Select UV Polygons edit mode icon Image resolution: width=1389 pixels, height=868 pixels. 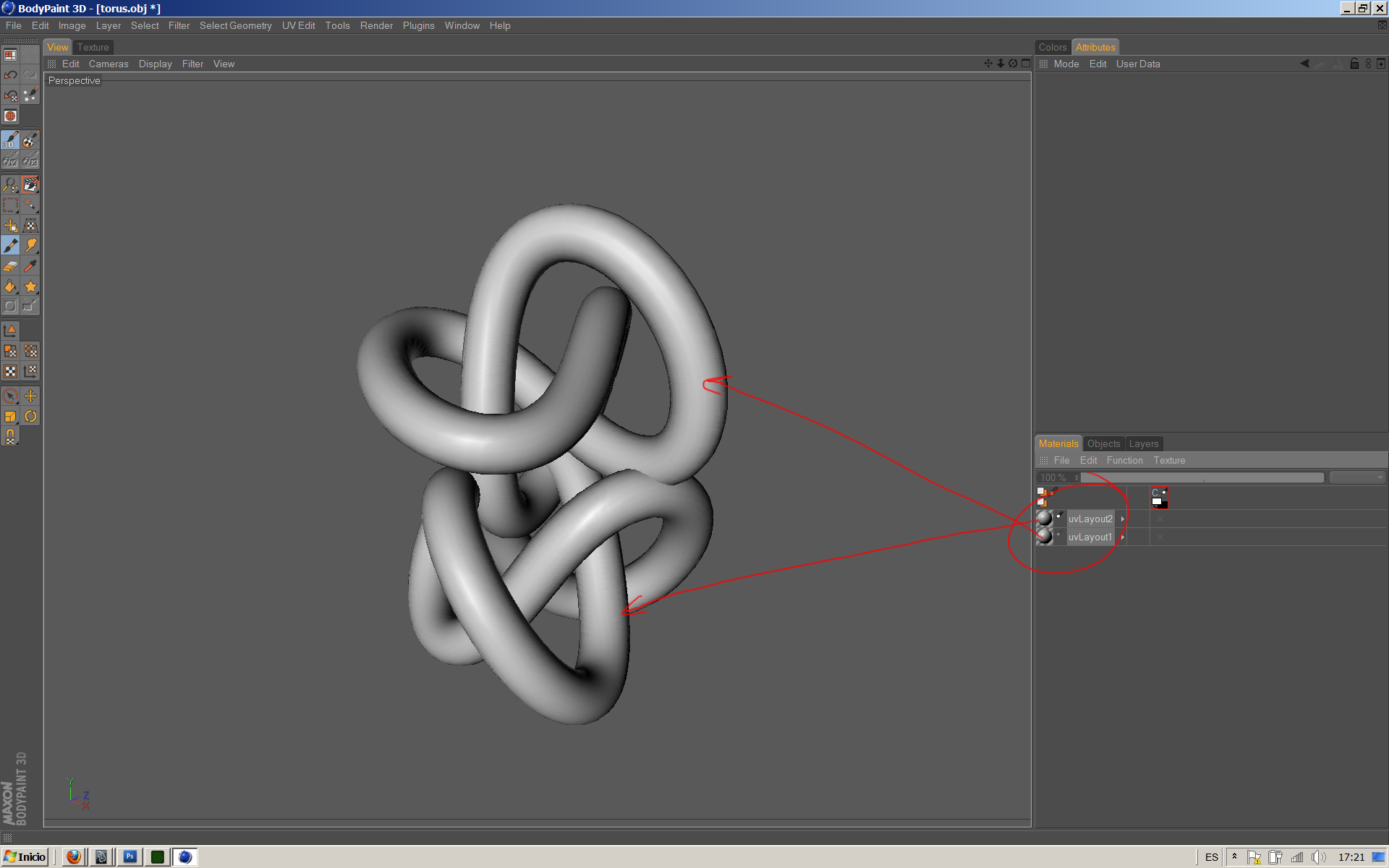pos(10,351)
